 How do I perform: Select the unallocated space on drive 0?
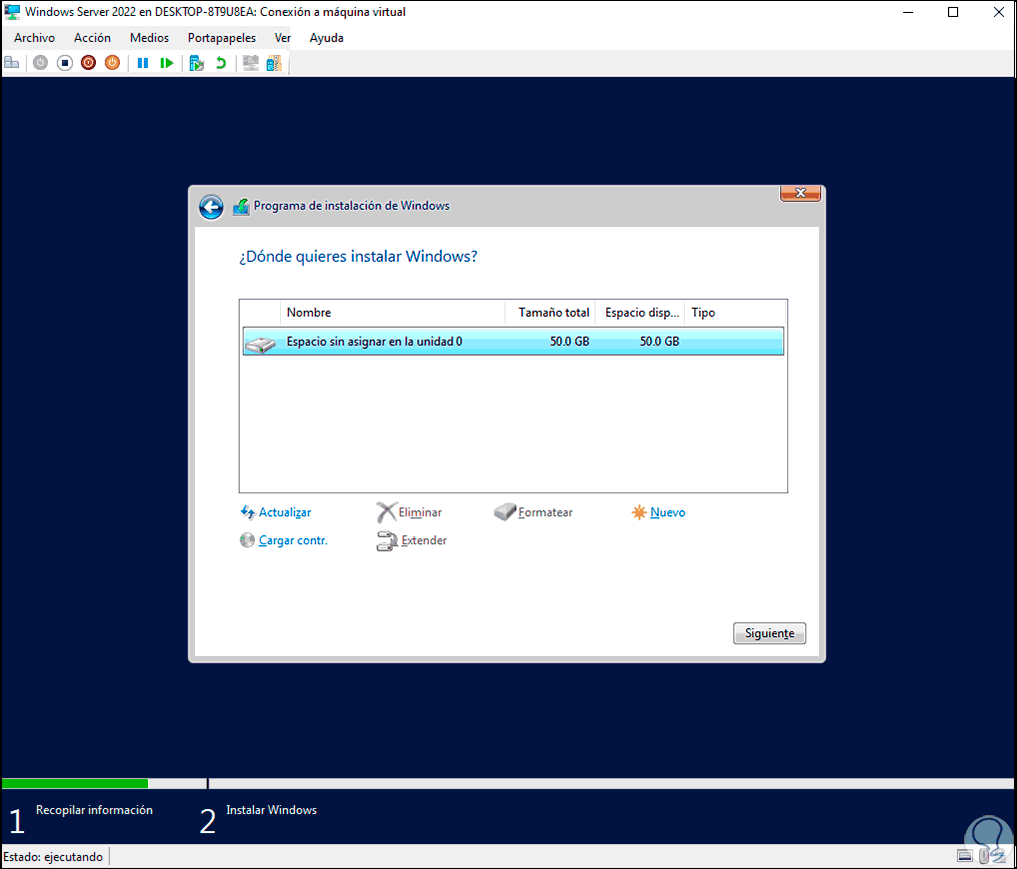coord(513,341)
